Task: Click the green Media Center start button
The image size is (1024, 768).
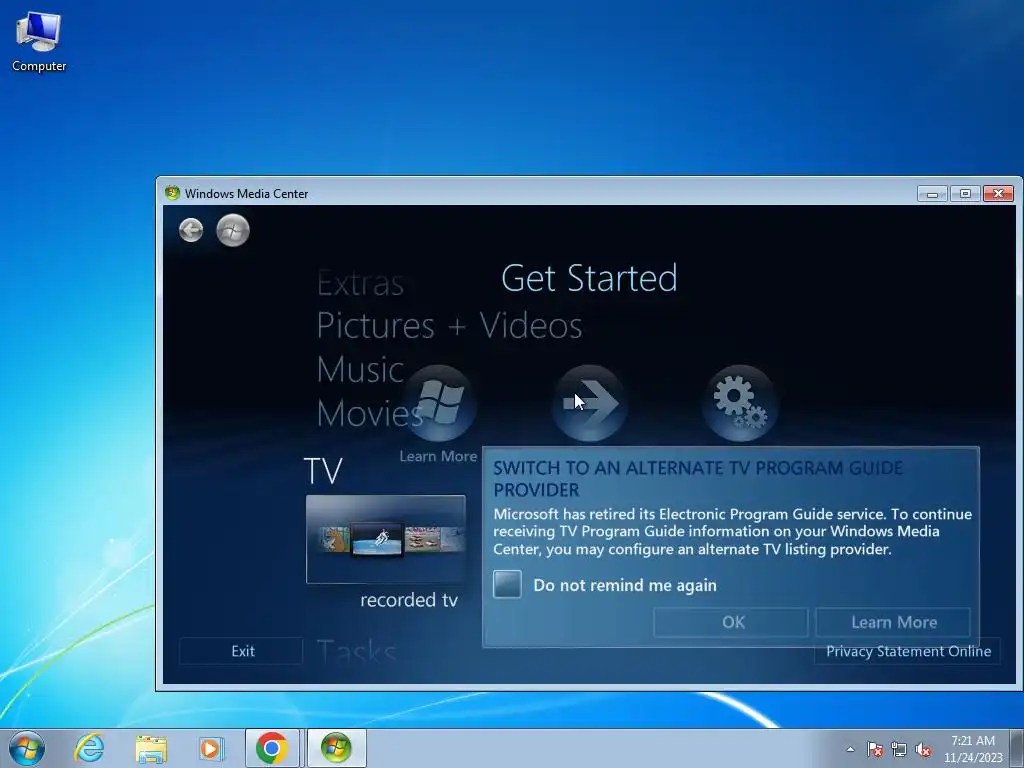Action: click(233, 230)
